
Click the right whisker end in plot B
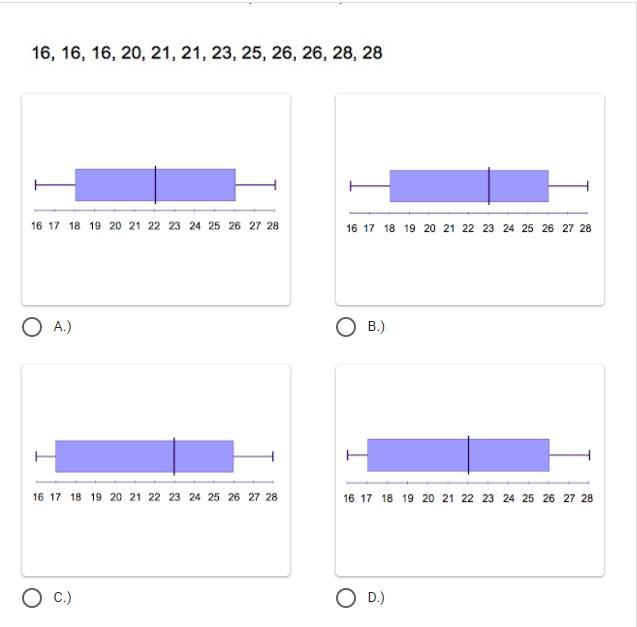click(x=588, y=186)
